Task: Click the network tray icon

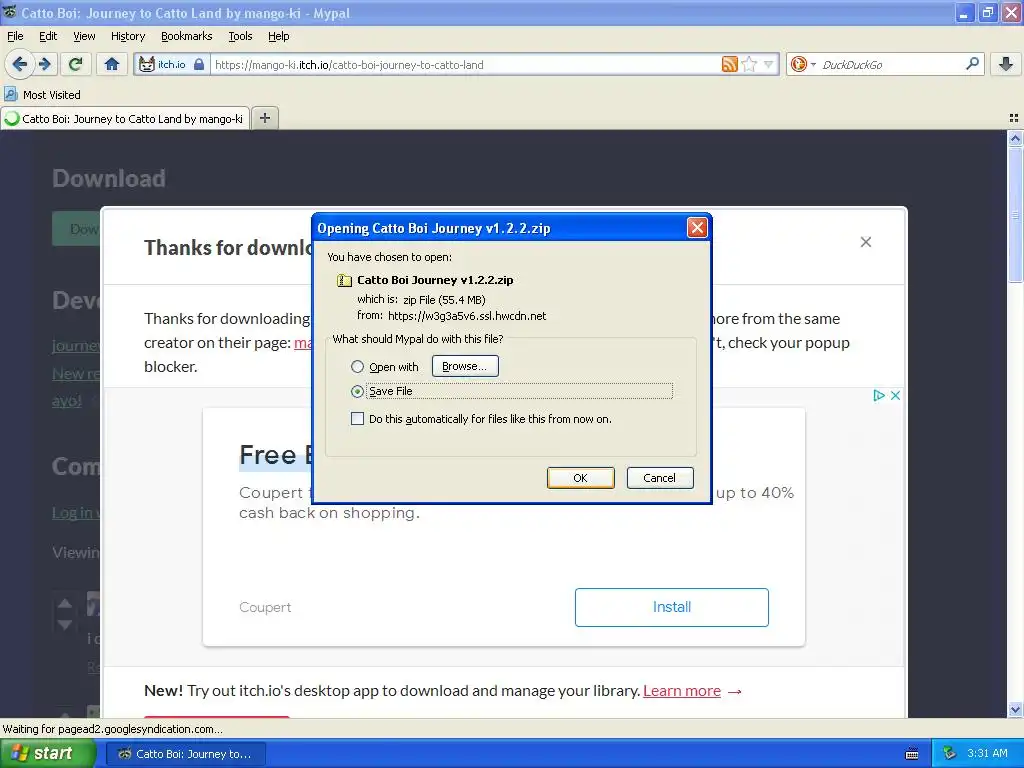Action: [x=949, y=754]
